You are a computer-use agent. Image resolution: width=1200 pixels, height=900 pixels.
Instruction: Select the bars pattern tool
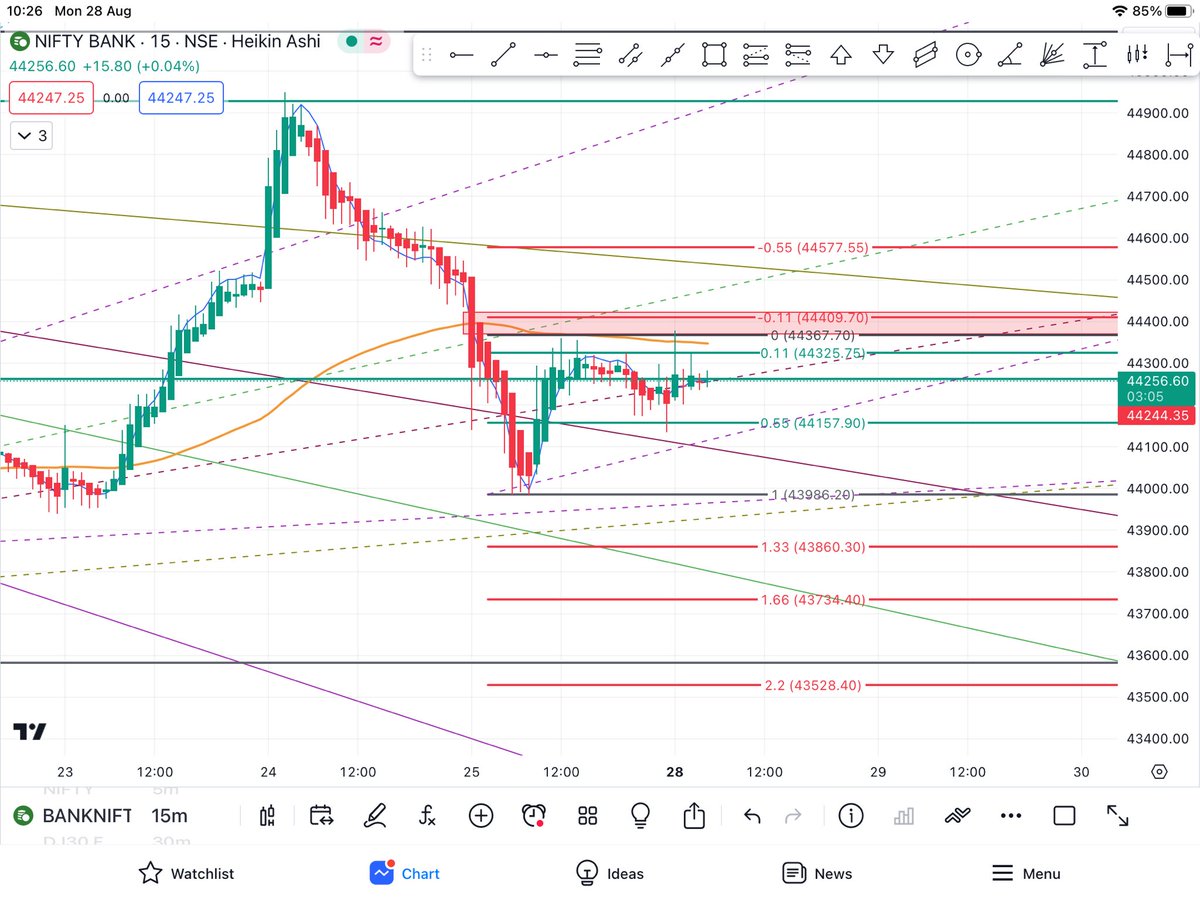pyautogui.click(x=1136, y=55)
